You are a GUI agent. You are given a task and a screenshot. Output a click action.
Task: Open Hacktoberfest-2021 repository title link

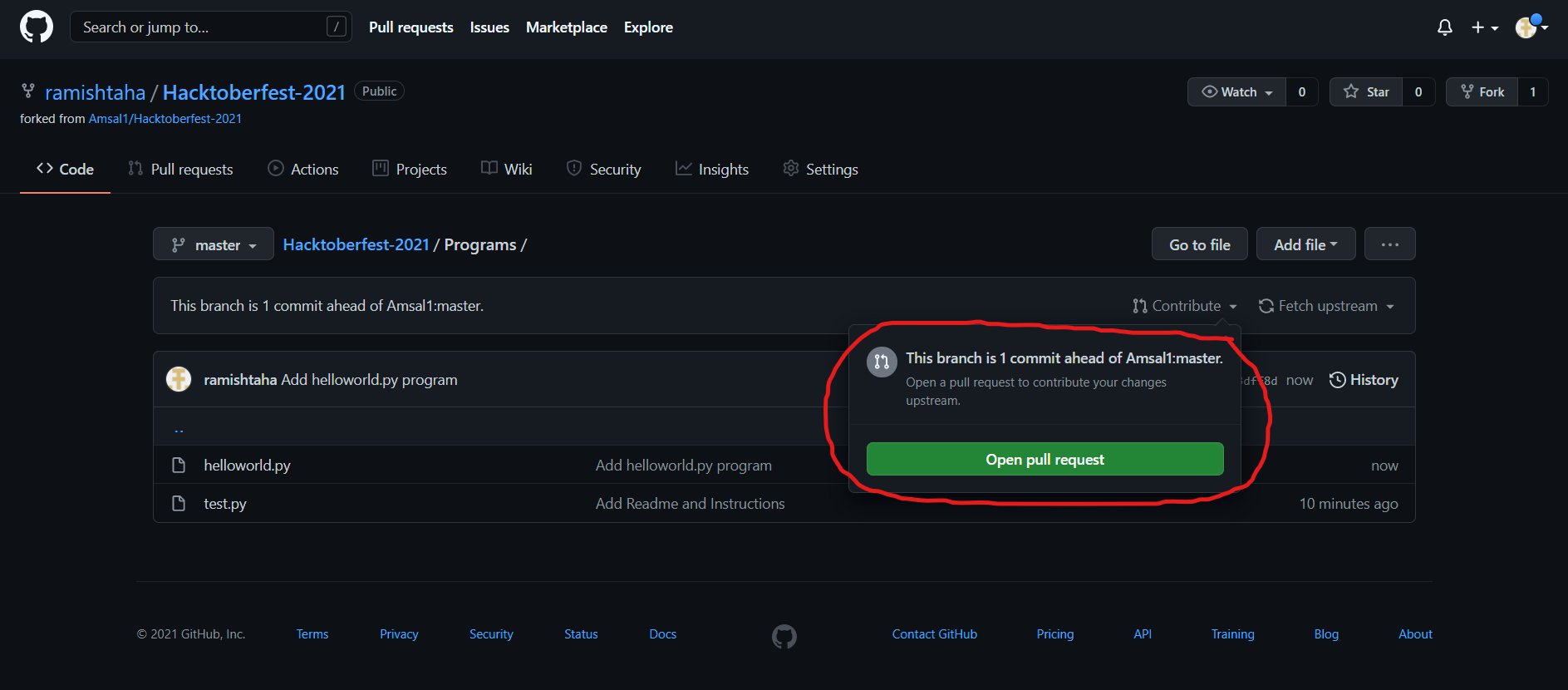click(x=254, y=92)
